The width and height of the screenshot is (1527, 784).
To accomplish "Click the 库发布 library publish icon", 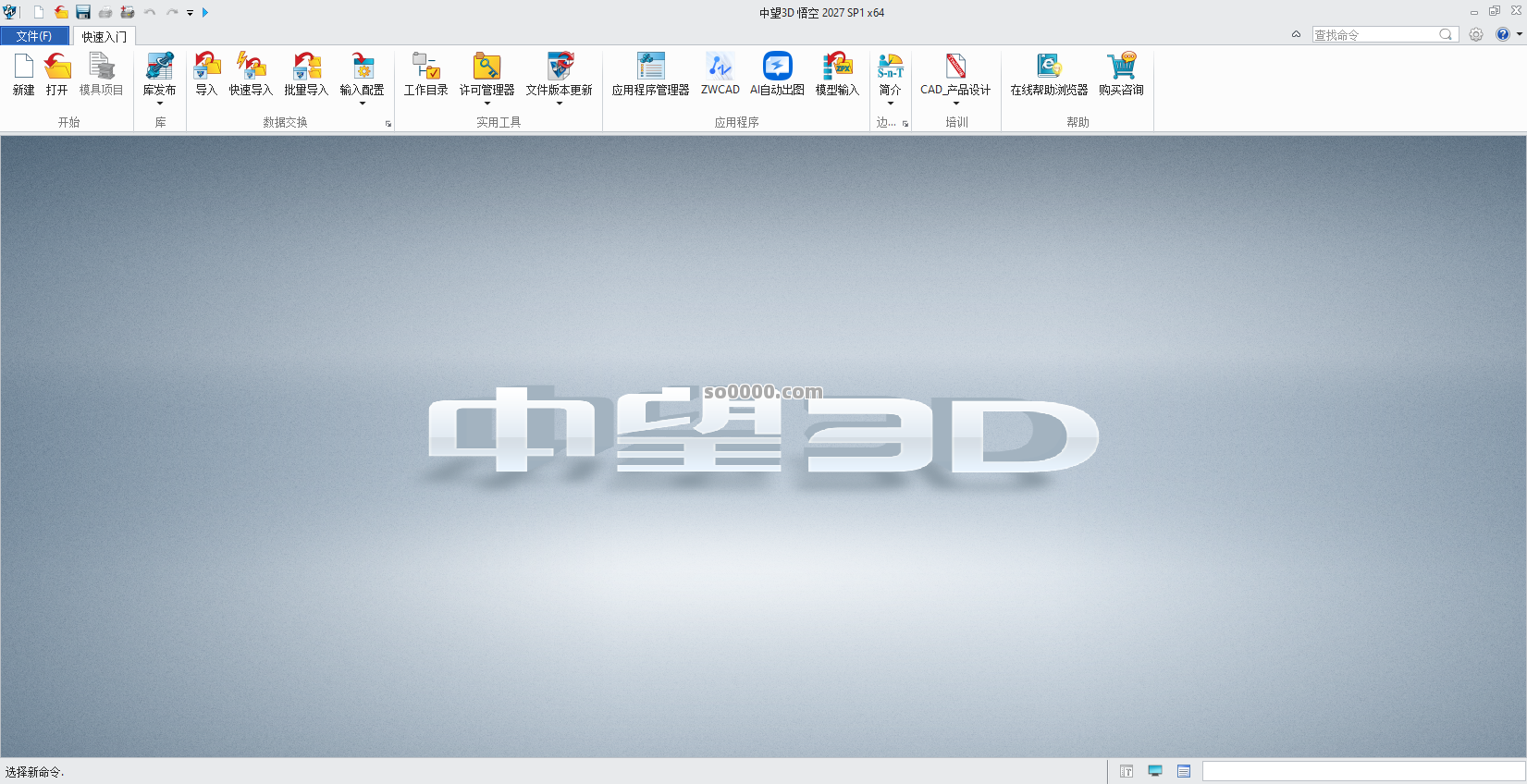I will pos(159,67).
